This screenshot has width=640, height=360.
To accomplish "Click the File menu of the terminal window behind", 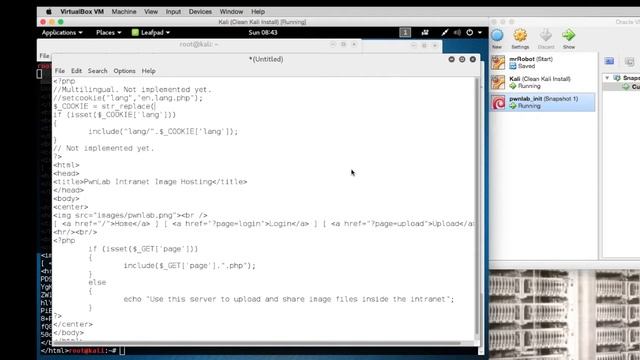I will 44,56.
